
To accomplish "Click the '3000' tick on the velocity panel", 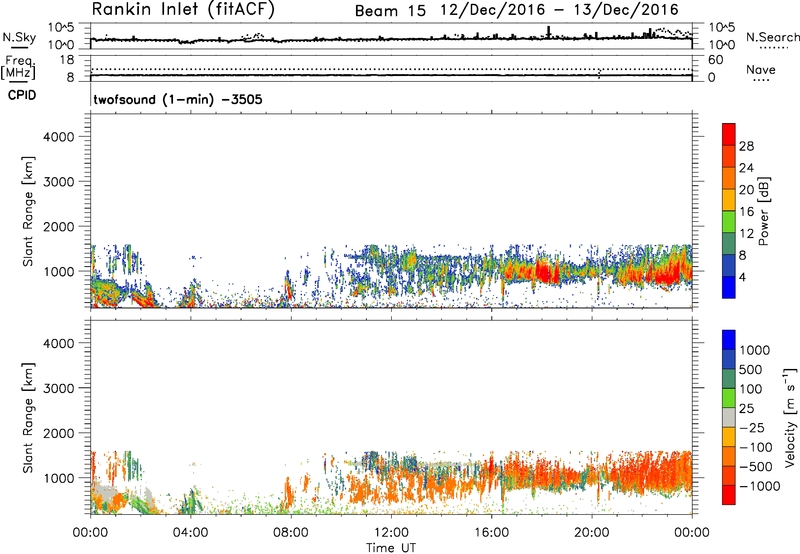I will 59,388.
